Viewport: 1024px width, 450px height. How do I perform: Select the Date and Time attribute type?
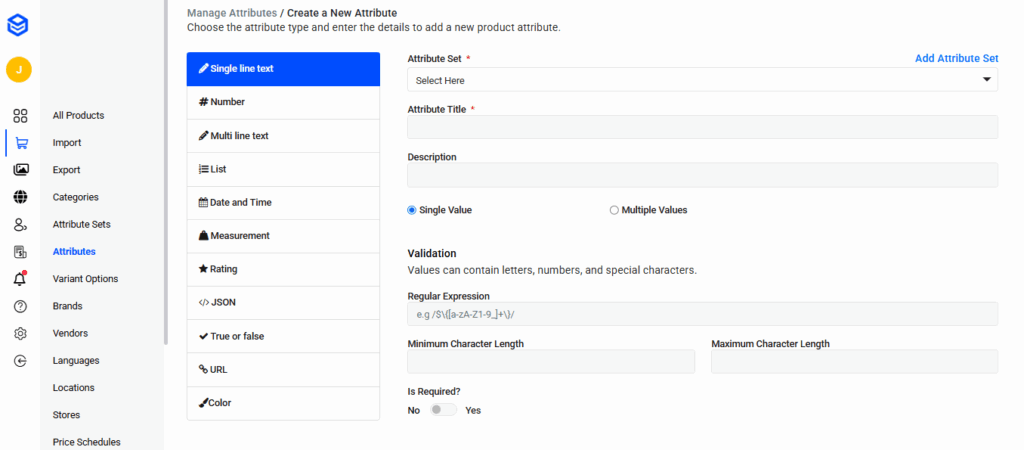(283, 202)
